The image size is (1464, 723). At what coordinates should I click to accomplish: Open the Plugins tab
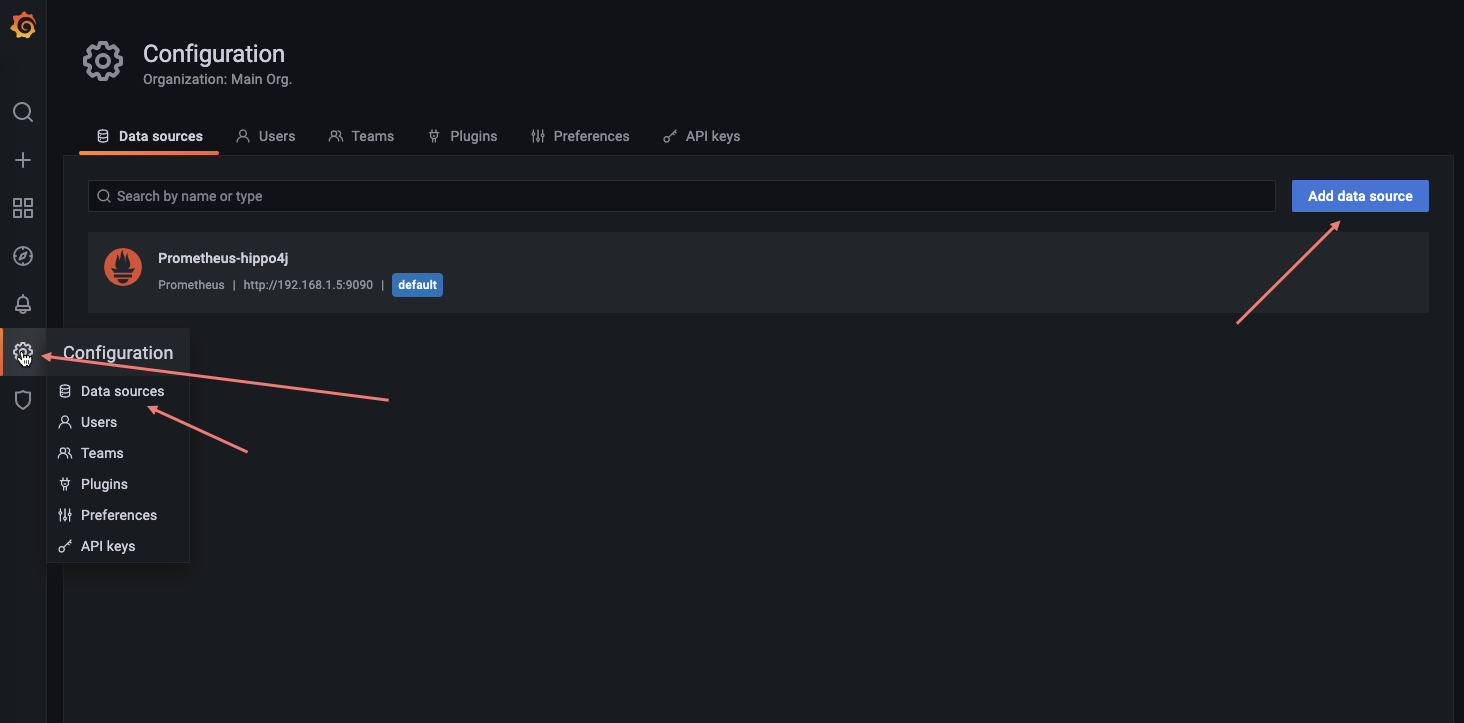point(462,136)
